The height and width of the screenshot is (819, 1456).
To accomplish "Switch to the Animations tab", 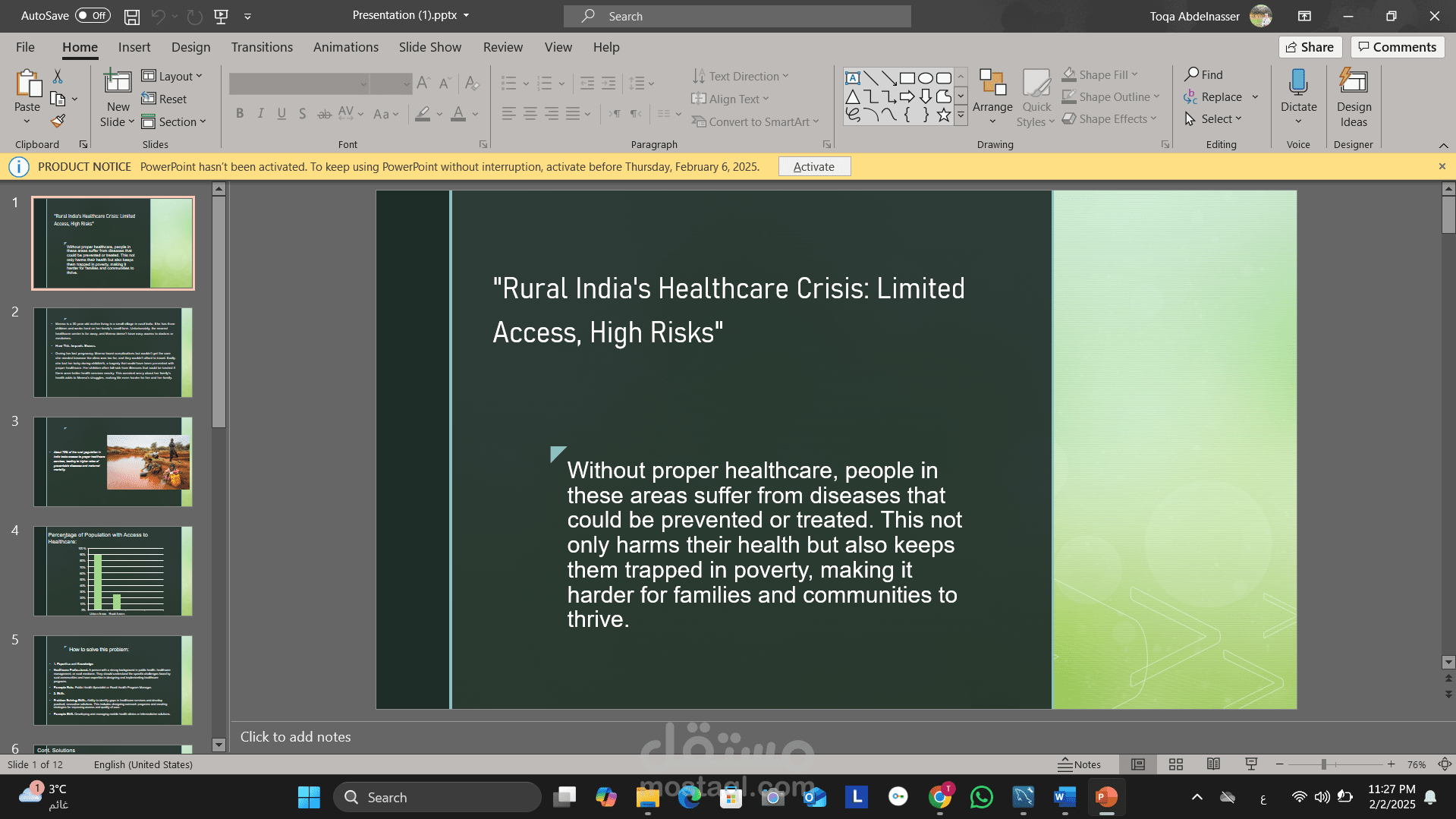I will (x=346, y=47).
